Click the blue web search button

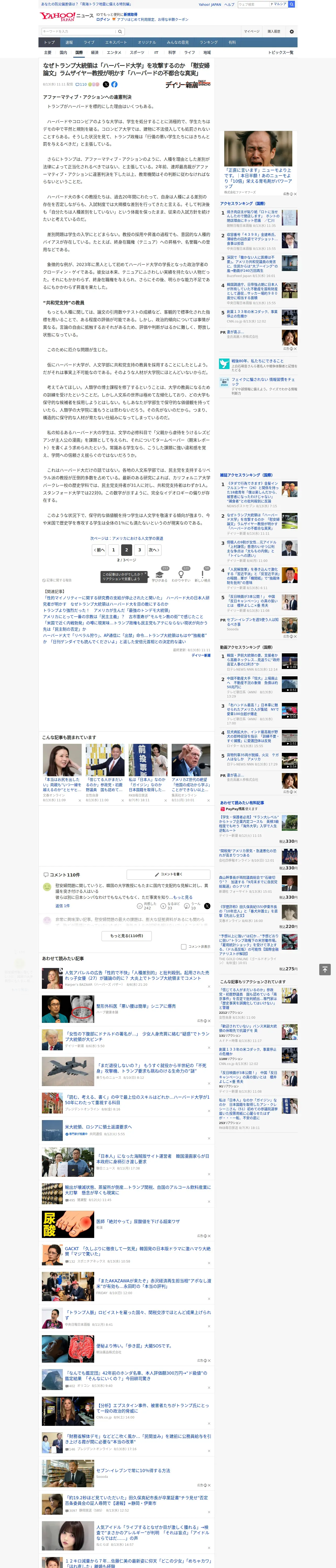point(292,4)
